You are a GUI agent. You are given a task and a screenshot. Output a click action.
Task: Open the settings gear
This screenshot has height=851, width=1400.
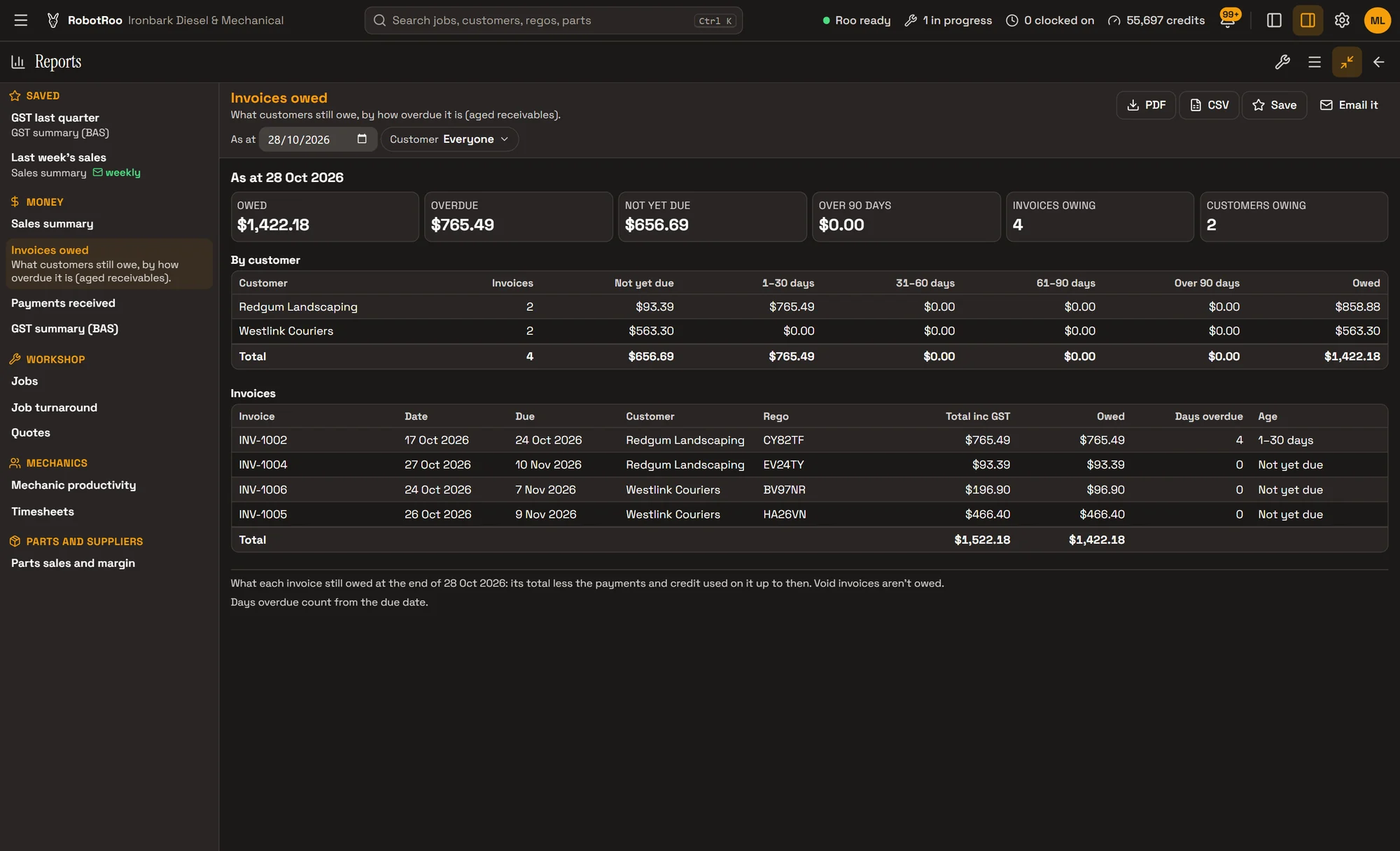[x=1342, y=20]
